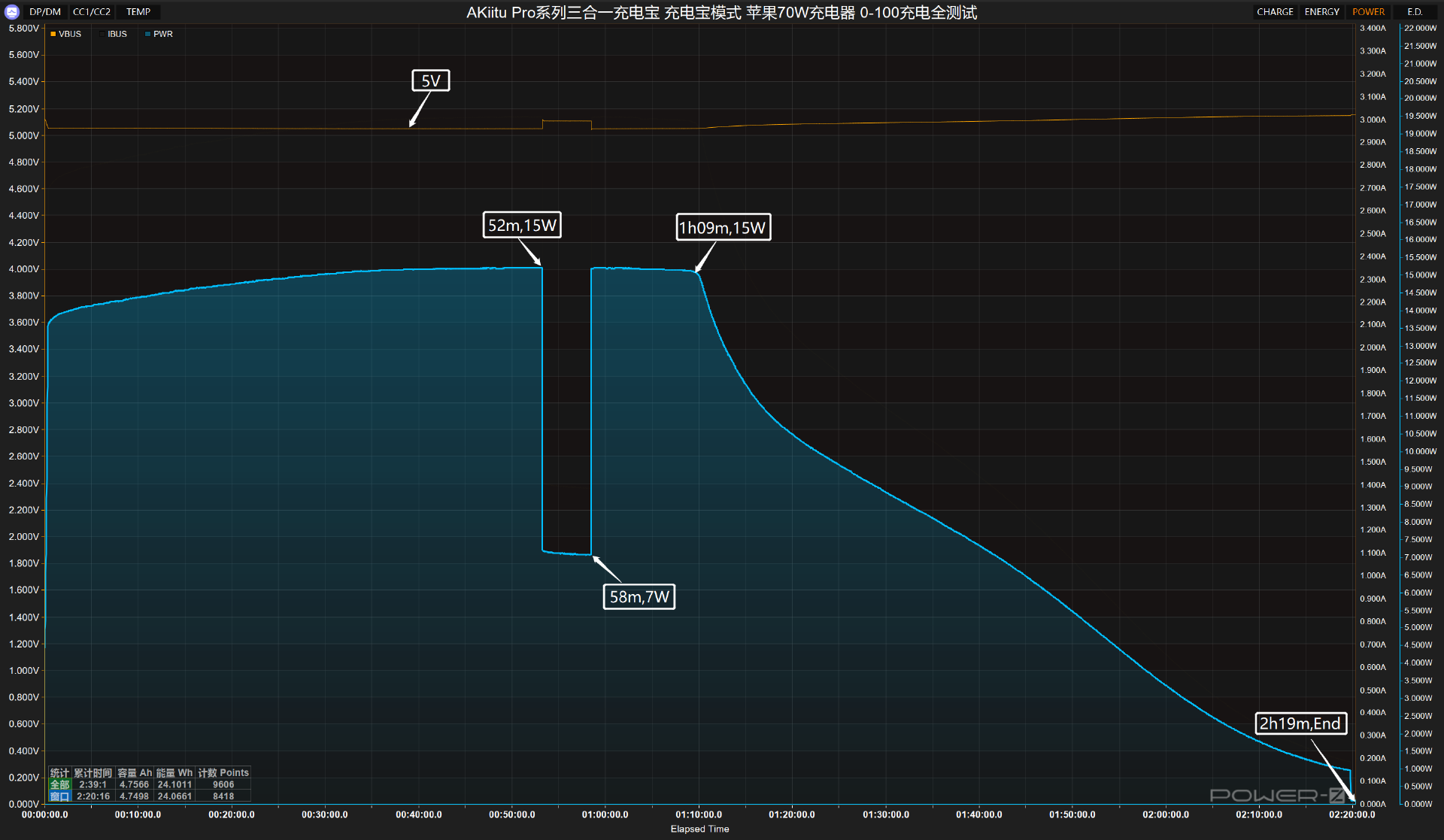Click the 00:00:00.0 time axis label
The height and width of the screenshot is (840, 1444).
[45, 814]
